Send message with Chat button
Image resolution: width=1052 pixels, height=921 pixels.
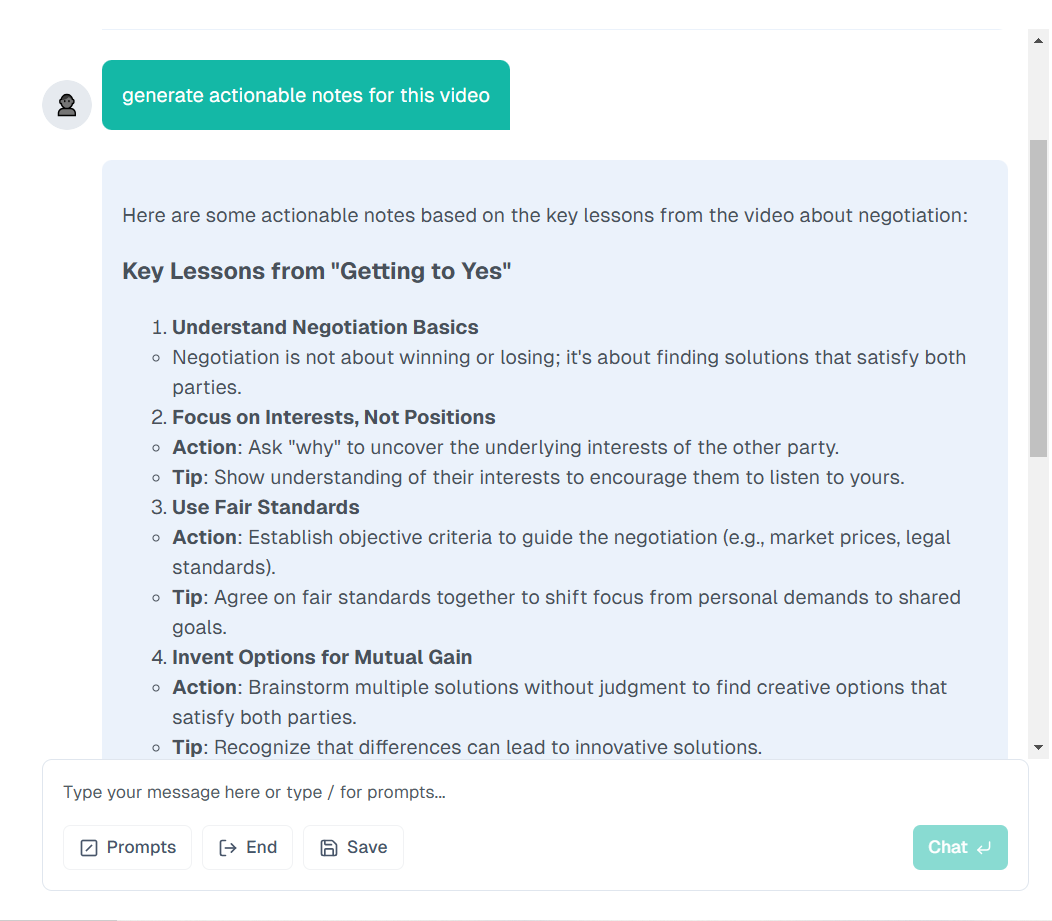(x=960, y=847)
